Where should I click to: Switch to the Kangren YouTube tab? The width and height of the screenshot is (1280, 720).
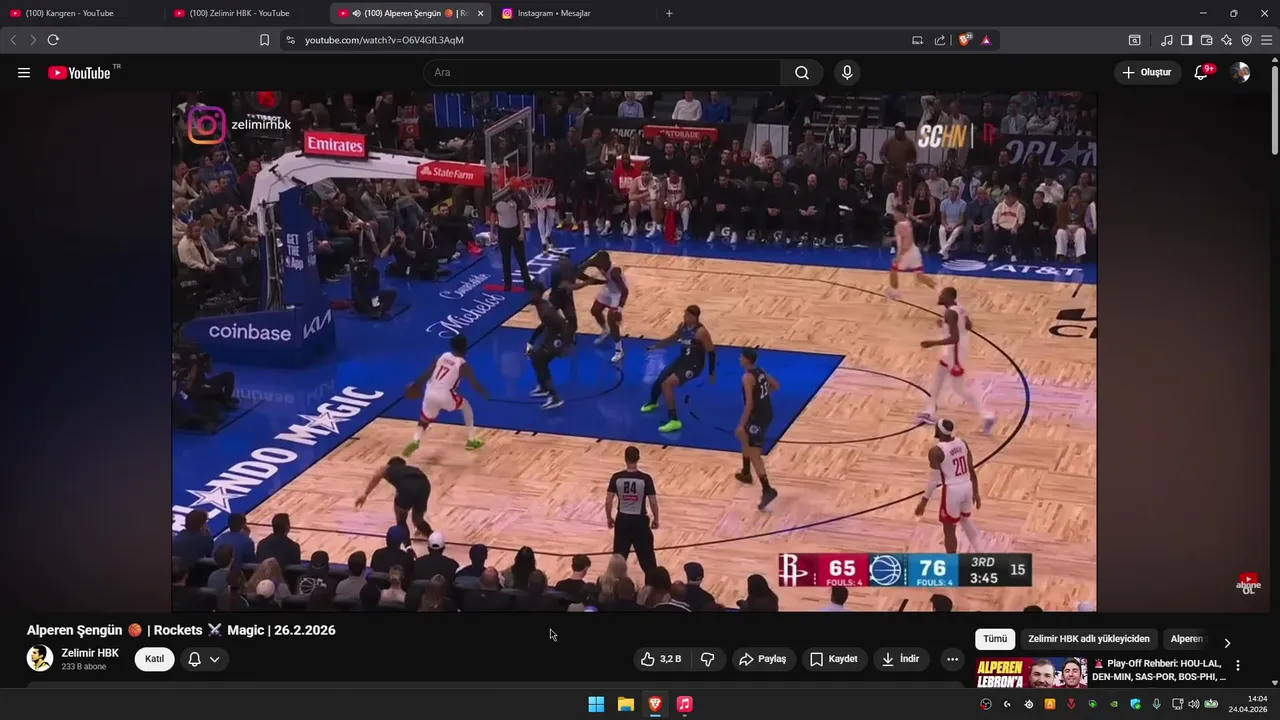[80, 13]
